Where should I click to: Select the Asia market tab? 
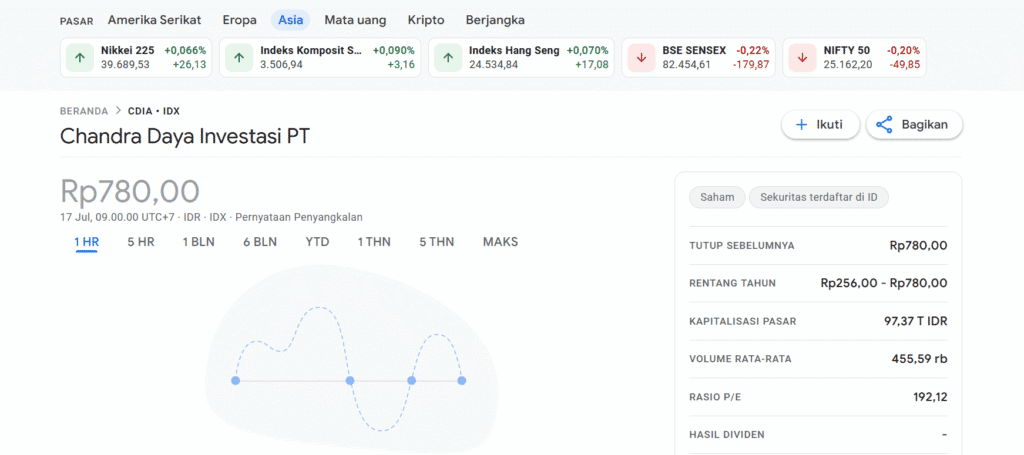coord(291,20)
